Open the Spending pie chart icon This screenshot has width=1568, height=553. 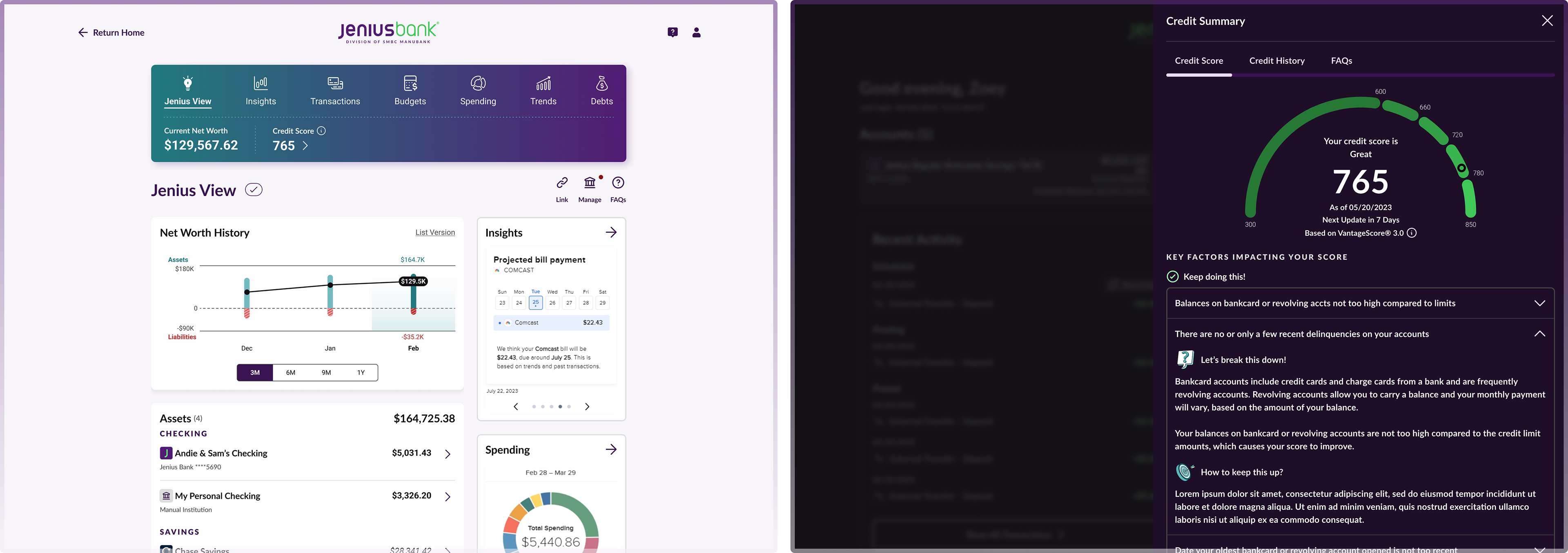(x=478, y=83)
